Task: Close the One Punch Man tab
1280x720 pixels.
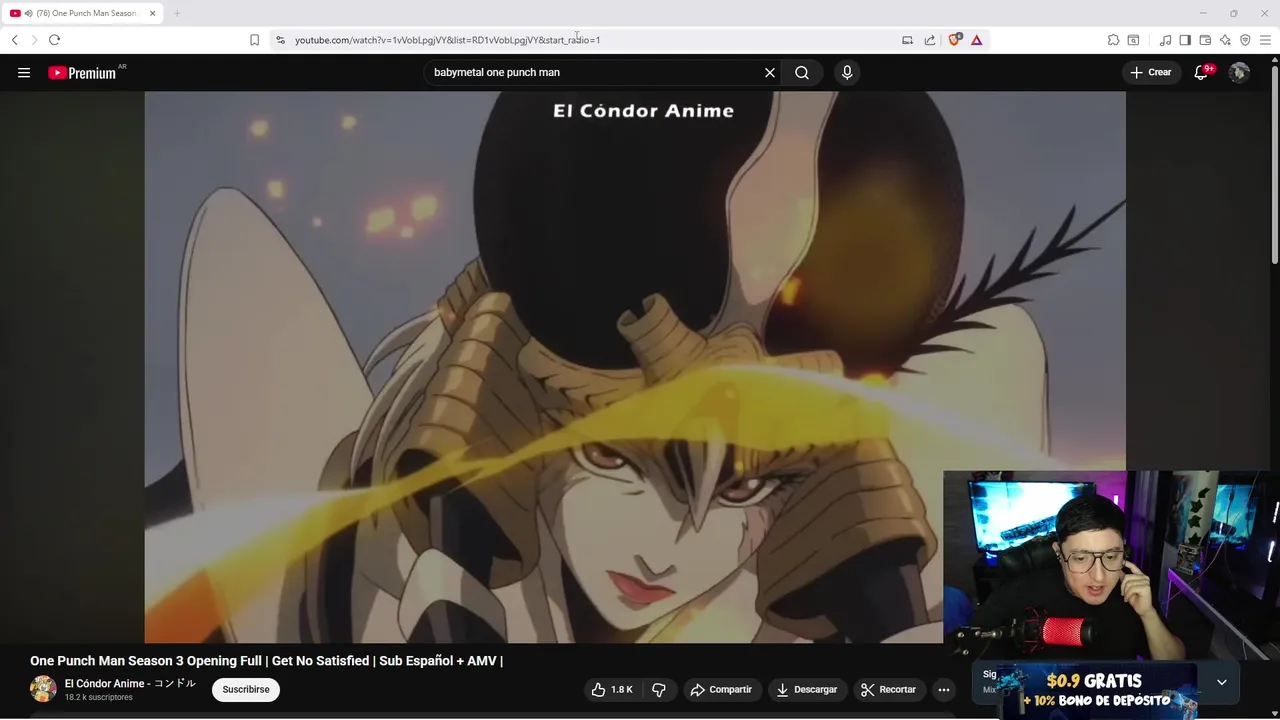Action: pos(153,13)
